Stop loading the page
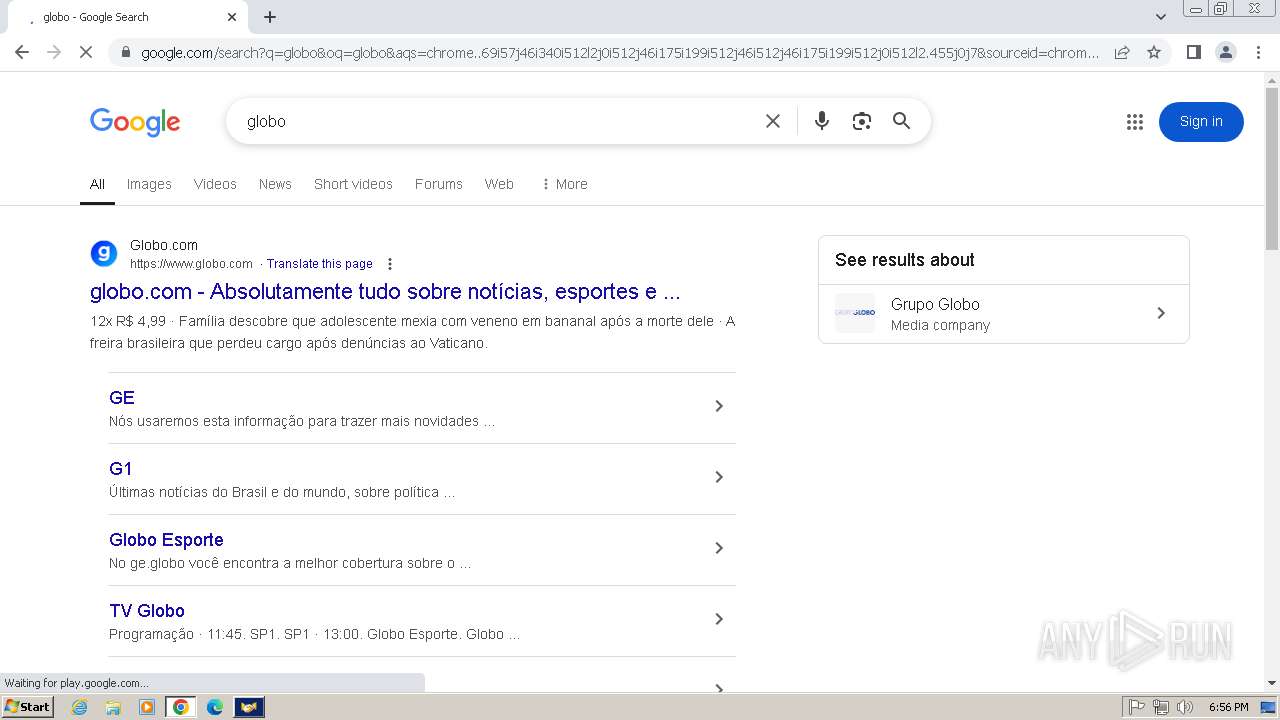This screenshot has height=720, width=1280. pyautogui.click(x=86, y=52)
